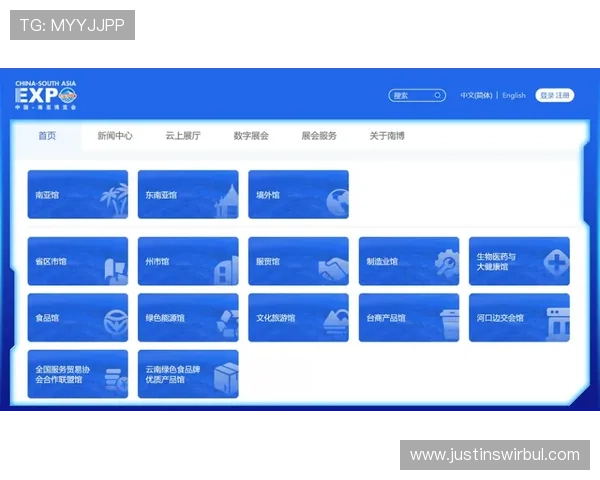Open the 关于南博 tab
This screenshot has width=600, height=480.
[387, 136]
